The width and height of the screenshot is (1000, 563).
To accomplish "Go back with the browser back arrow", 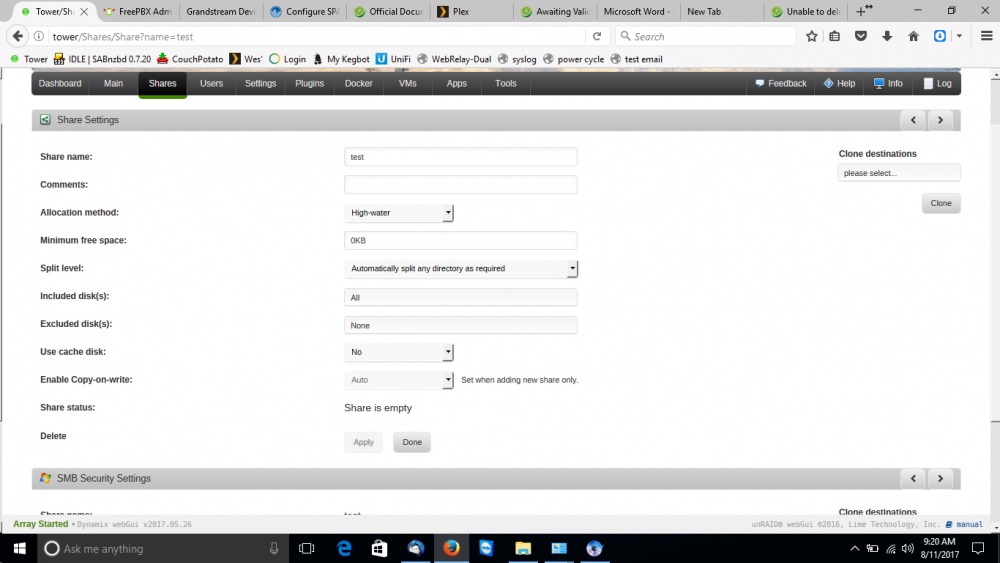I will tap(18, 36).
